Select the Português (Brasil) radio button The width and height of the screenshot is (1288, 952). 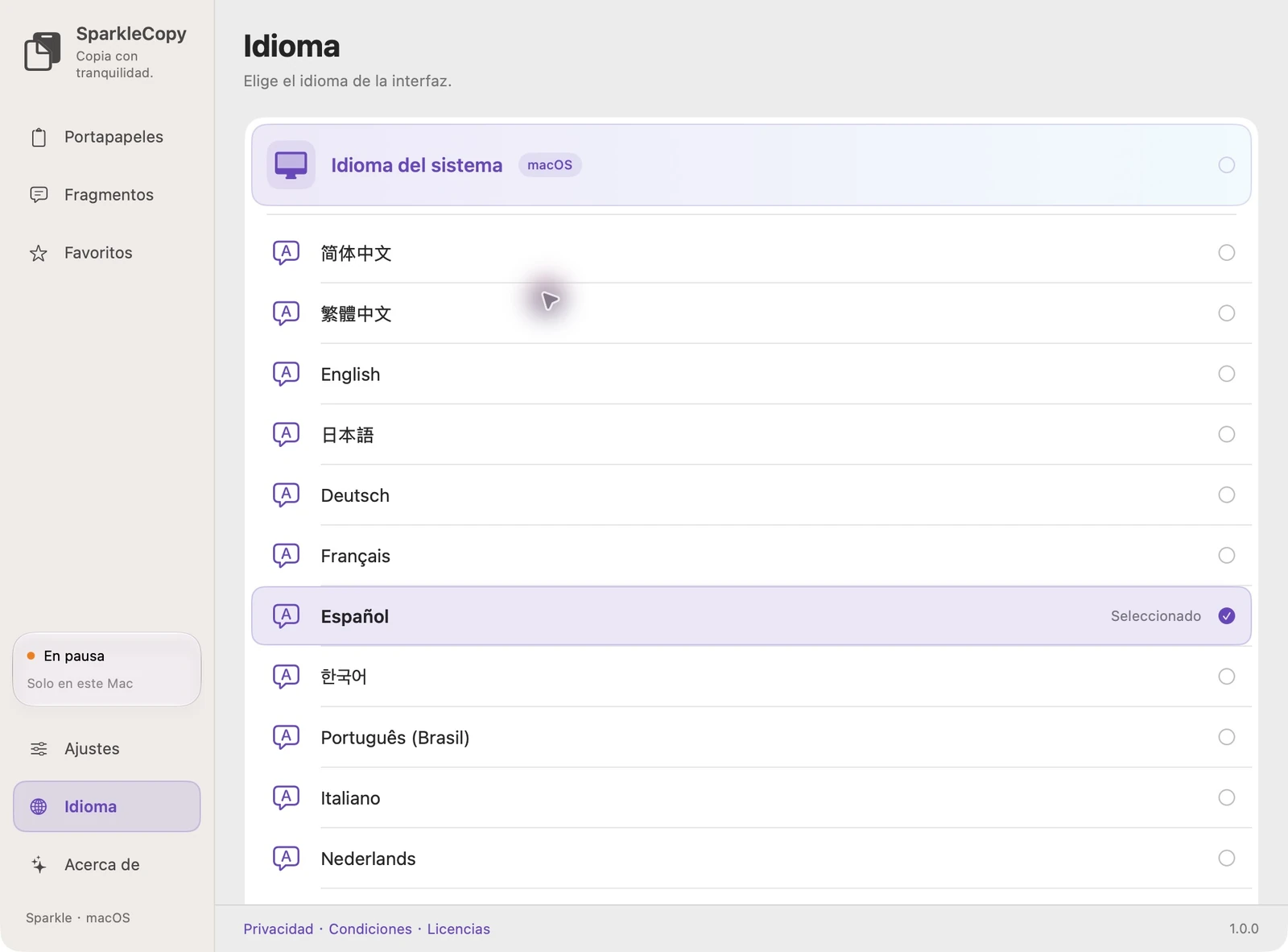(x=1227, y=737)
